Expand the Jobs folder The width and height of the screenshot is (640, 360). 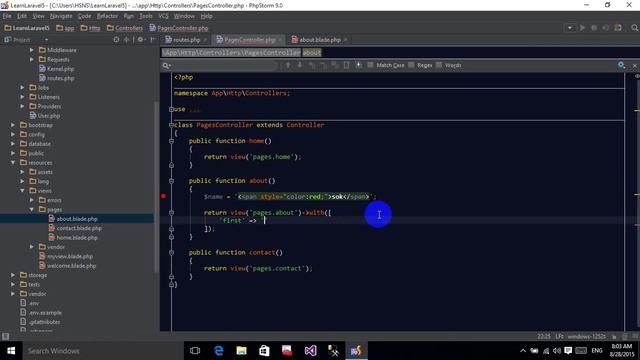pos(22,87)
